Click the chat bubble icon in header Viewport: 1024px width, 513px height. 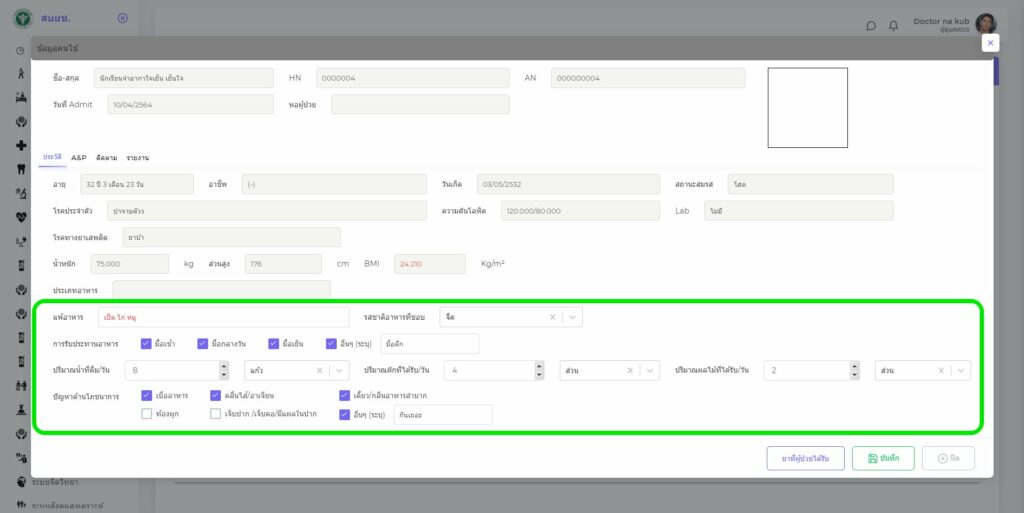(871, 25)
